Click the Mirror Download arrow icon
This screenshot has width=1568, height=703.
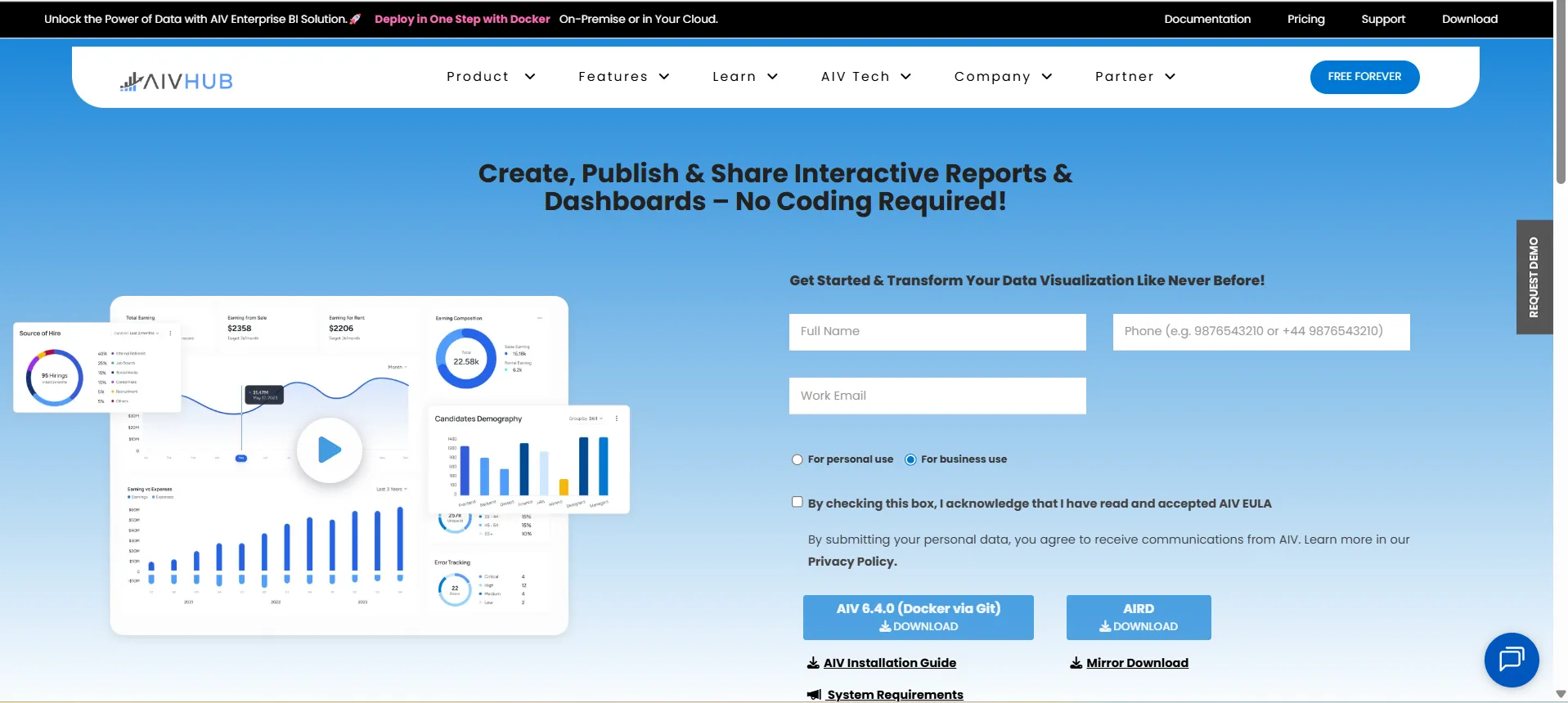1076,663
